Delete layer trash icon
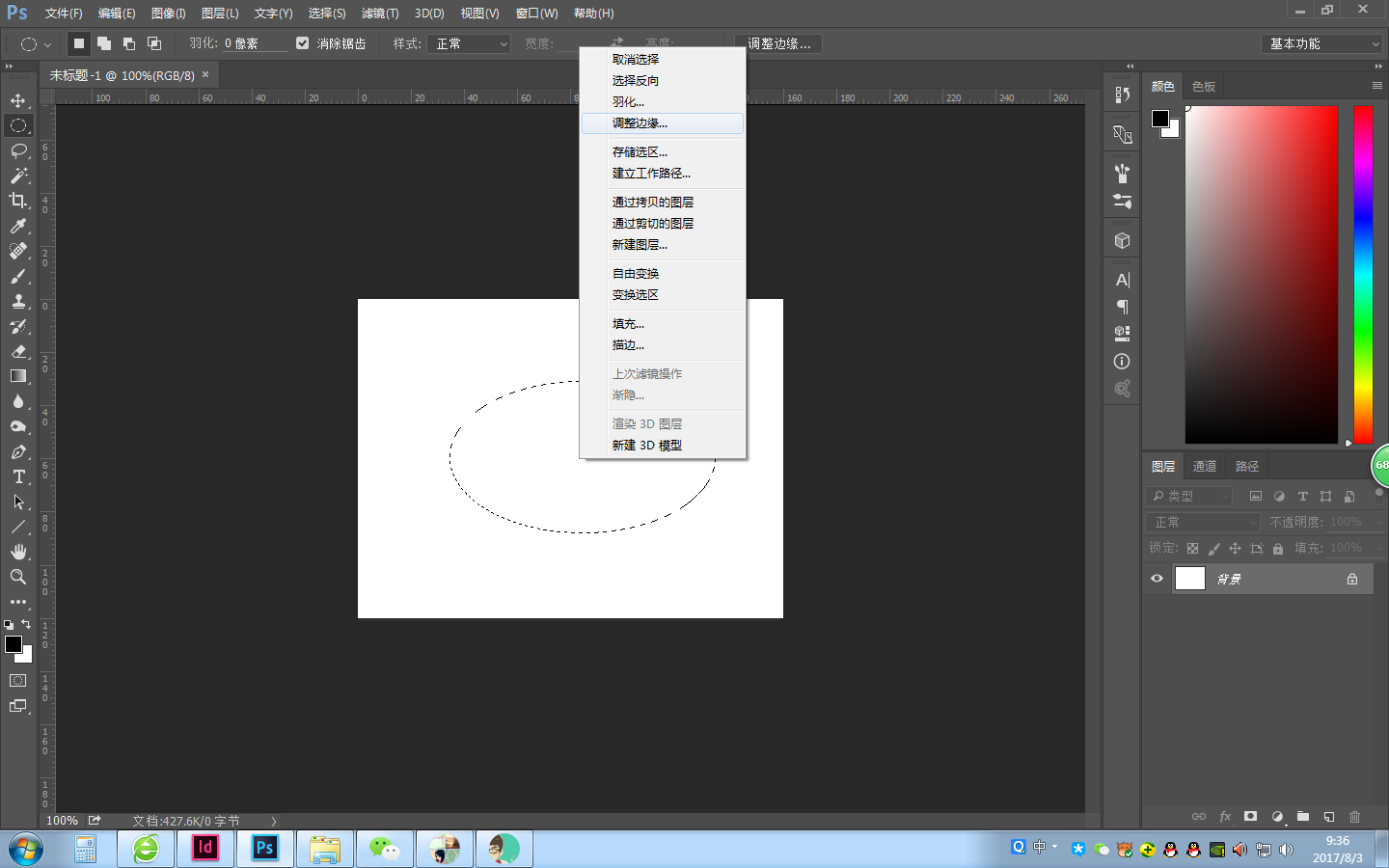 coord(1354,817)
